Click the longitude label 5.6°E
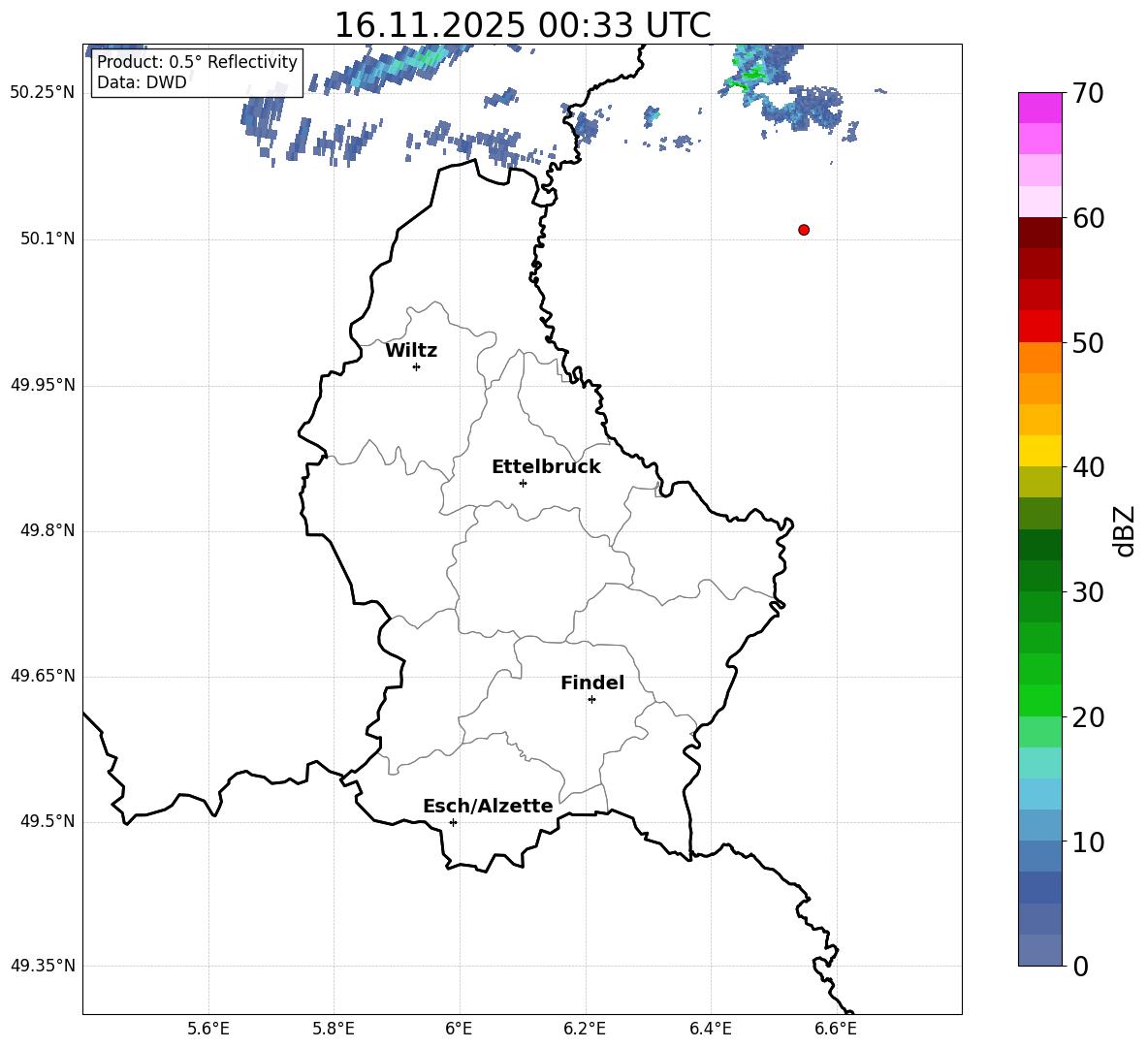 (208, 1029)
